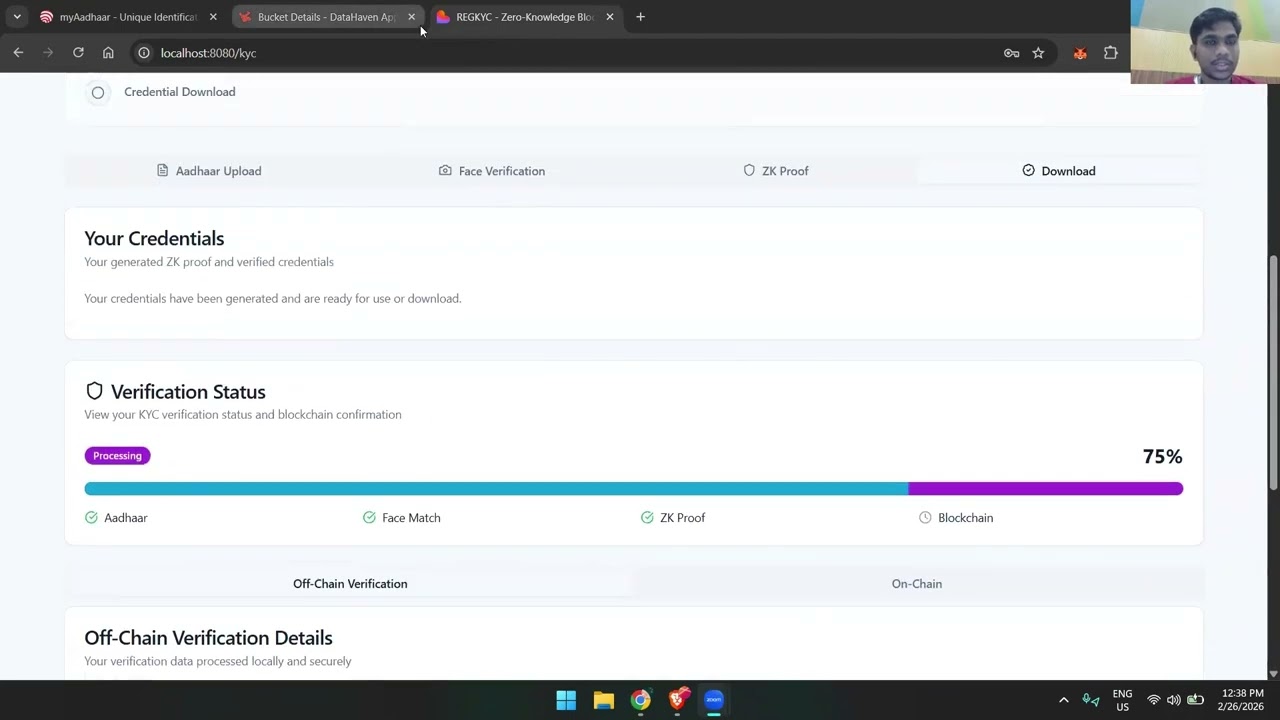The height and width of the screenshot is (720, 1280).
Task: Open the tab search dropdown arrow
Action: [x=17, y=17]
